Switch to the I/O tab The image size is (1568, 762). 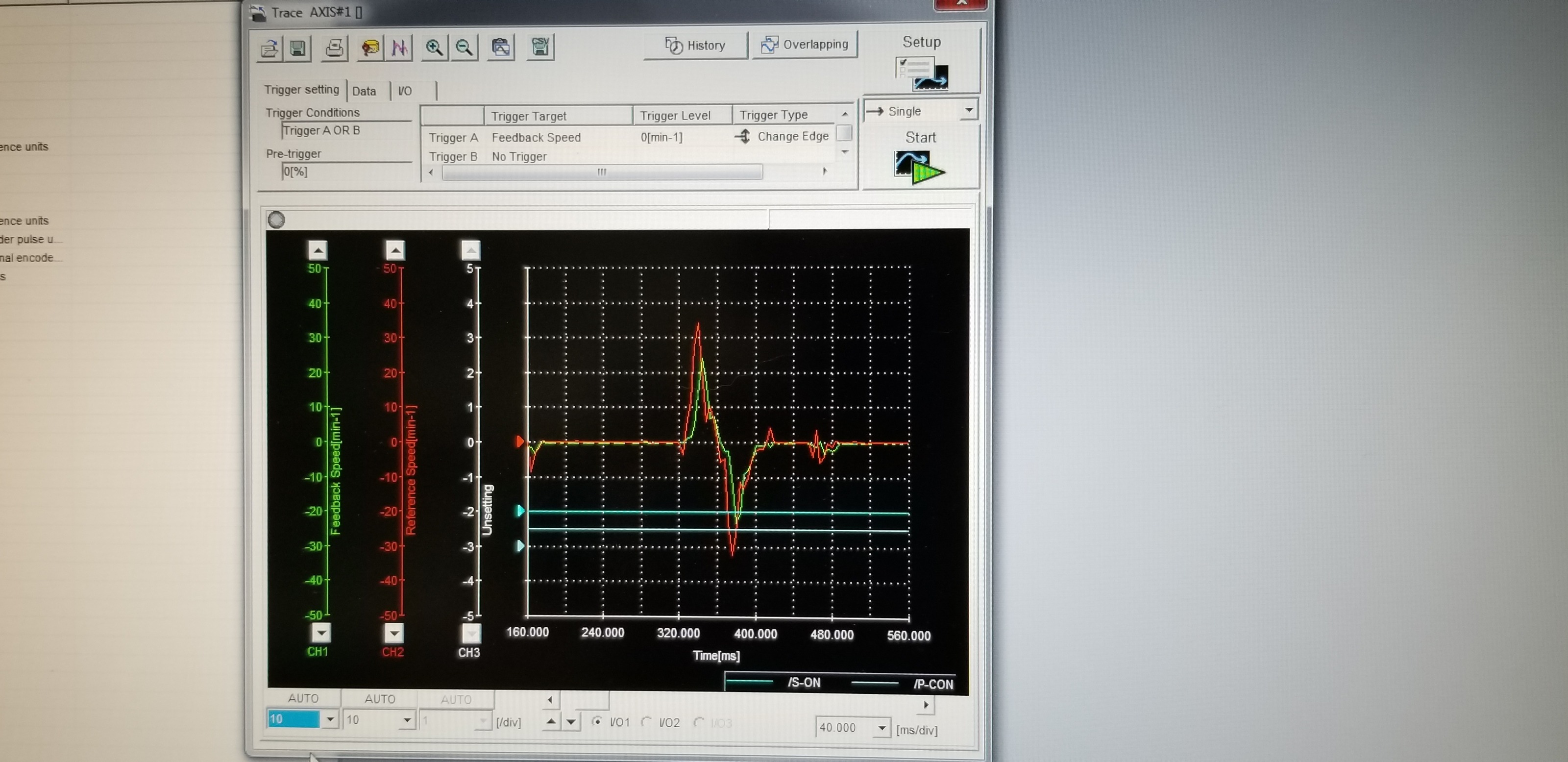[x=405, y=91]
